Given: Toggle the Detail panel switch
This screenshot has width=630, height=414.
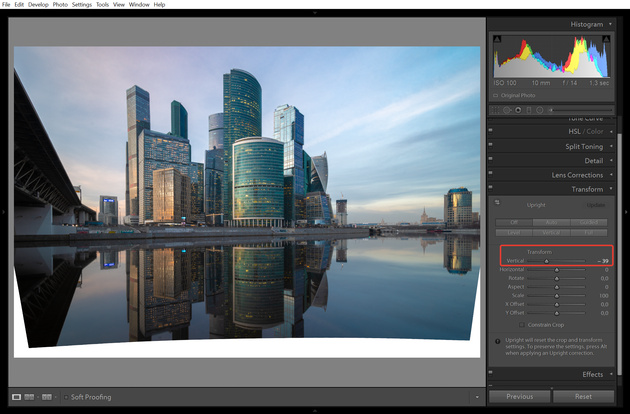Looking at the screenshot, I should 491,159.
